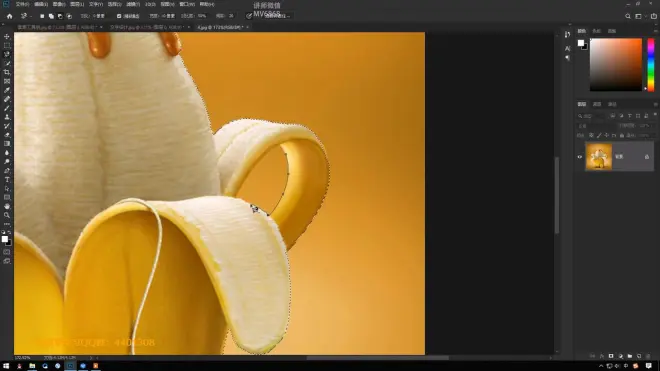Click the foreground color swatch in Color panel

click(x=581, y=43)
